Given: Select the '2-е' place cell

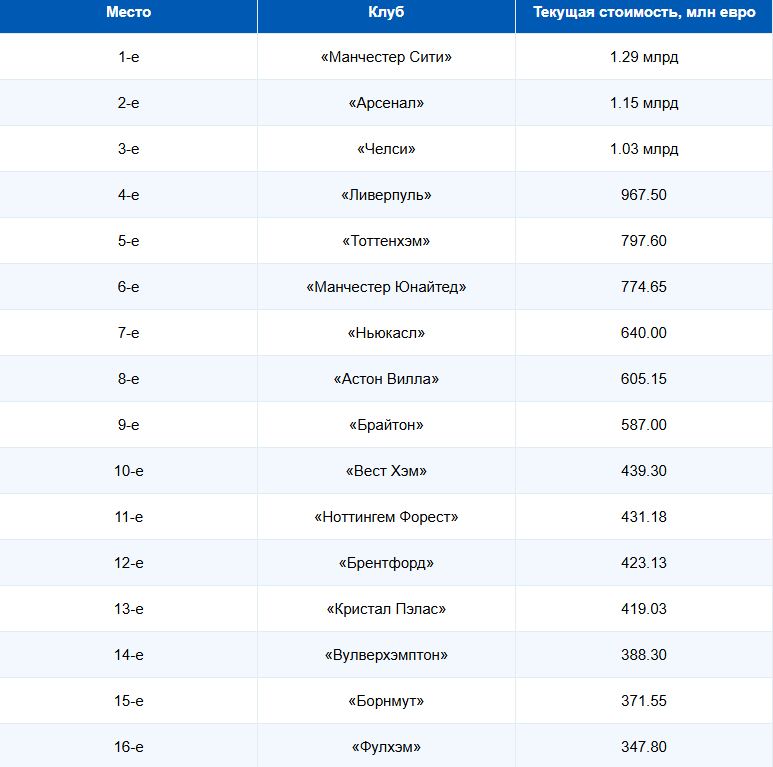Looking at the screenshot, I should point(128,103).
